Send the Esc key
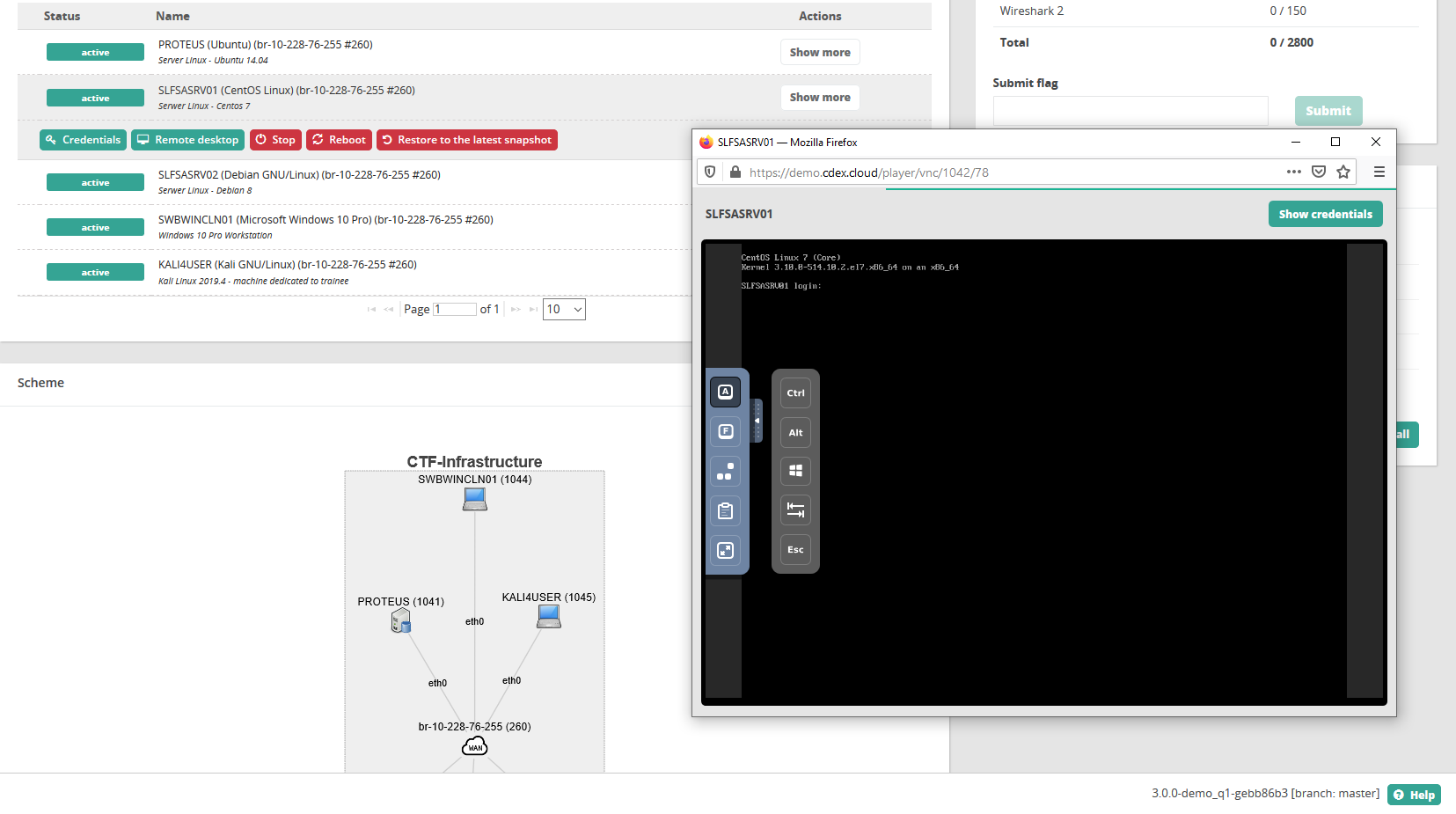The image size is (1456, 814). (x=795, y=550)
